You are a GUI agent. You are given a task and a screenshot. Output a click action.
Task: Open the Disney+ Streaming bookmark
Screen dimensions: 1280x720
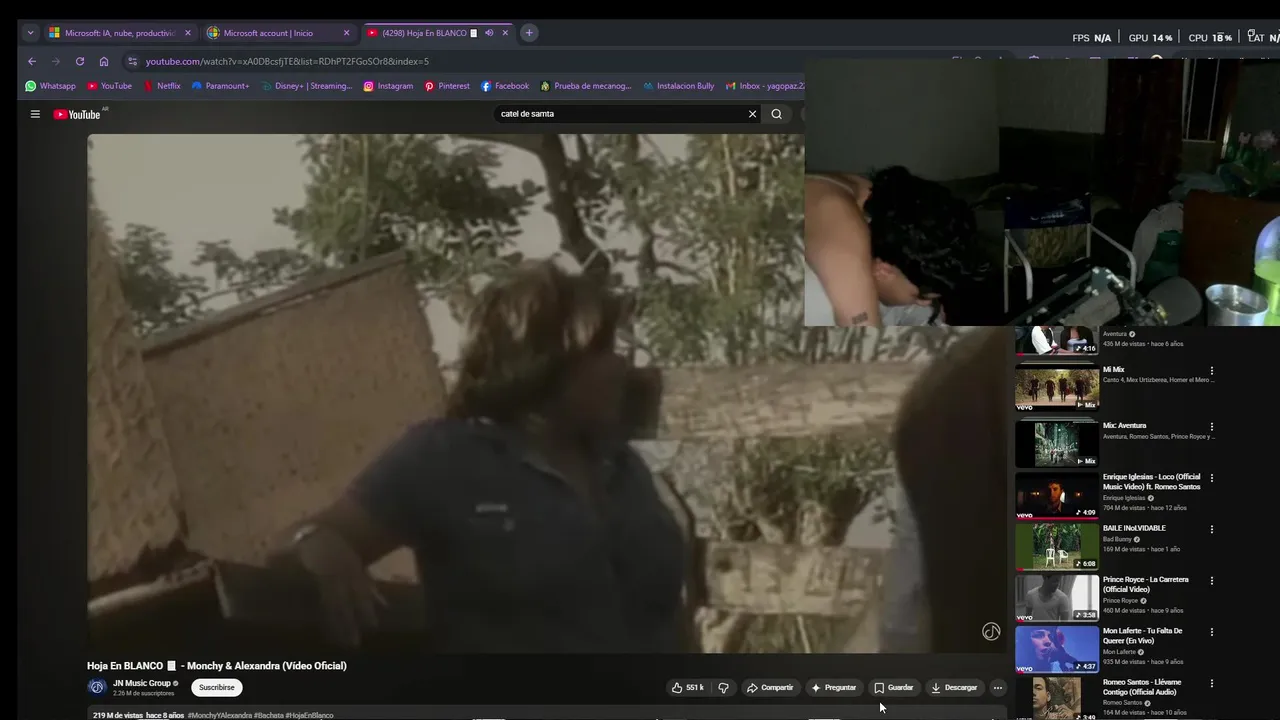pos(307,86)
